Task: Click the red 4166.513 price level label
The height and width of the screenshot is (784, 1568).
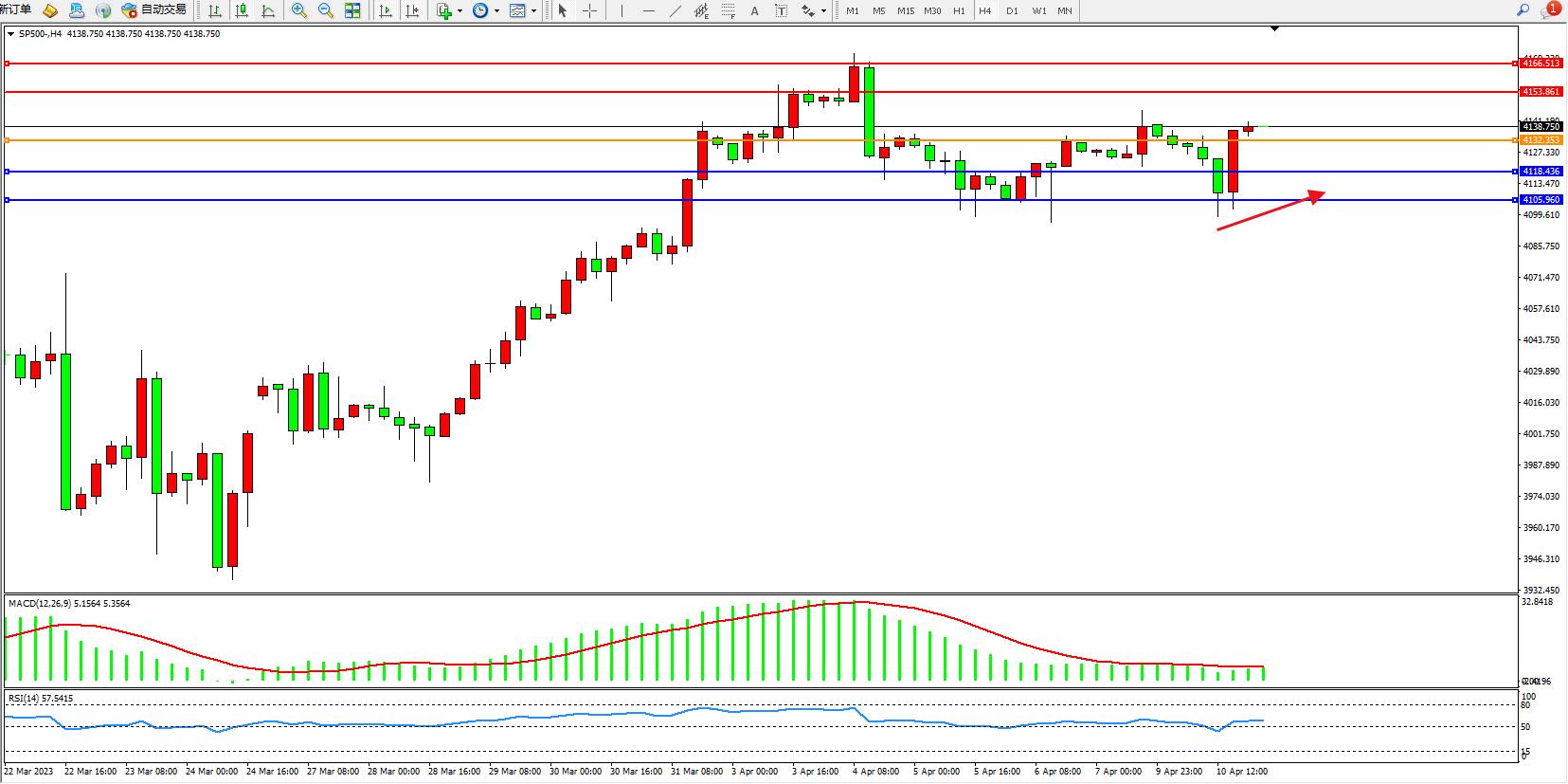Action: tap(1541, 64)
